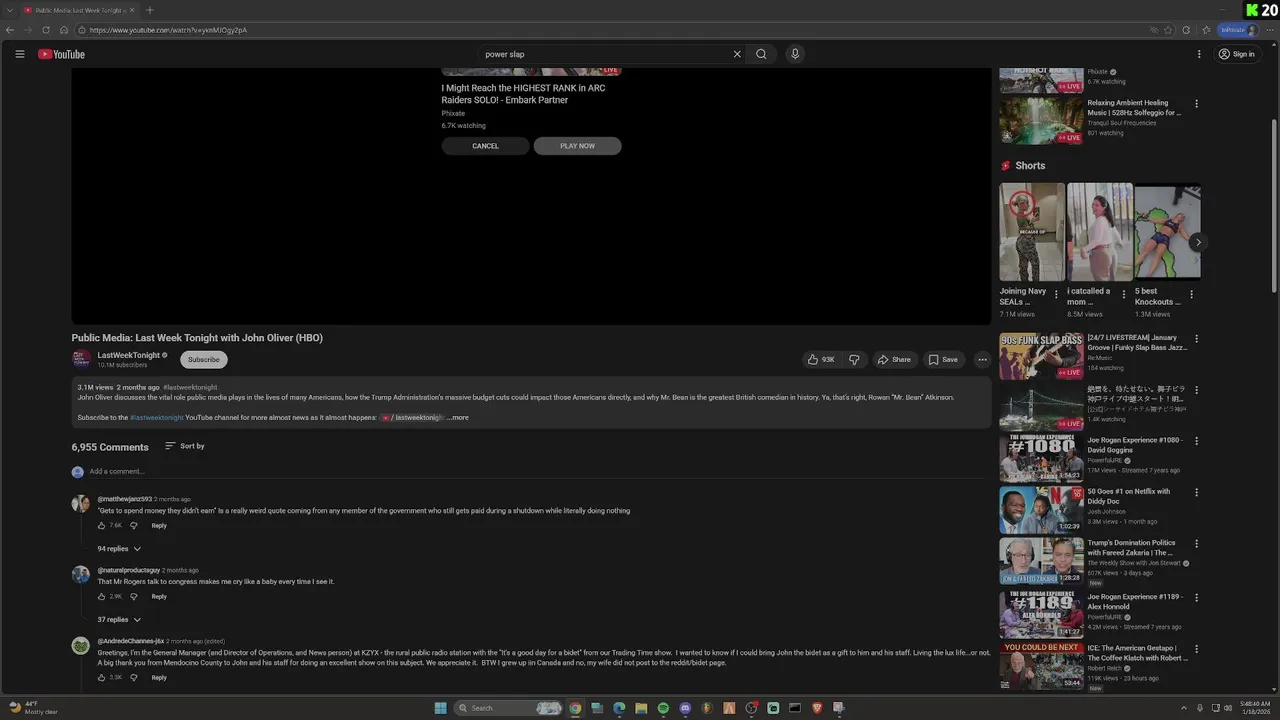Open options for Japanese bridge livestream
The height and width of the screenshot is (720, 1280).
pos(1196,390)
